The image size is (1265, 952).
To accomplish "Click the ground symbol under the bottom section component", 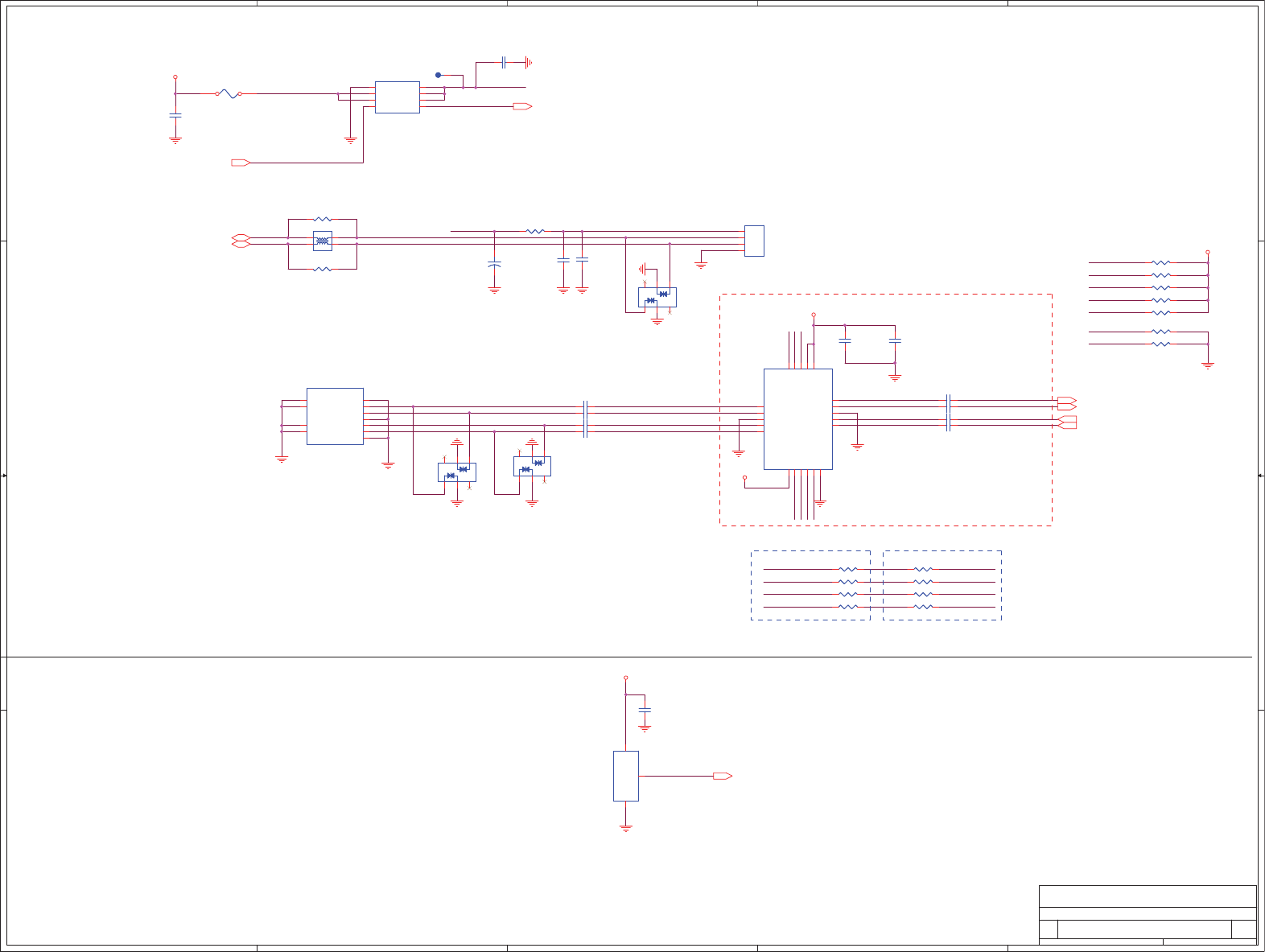I will 626,828.
